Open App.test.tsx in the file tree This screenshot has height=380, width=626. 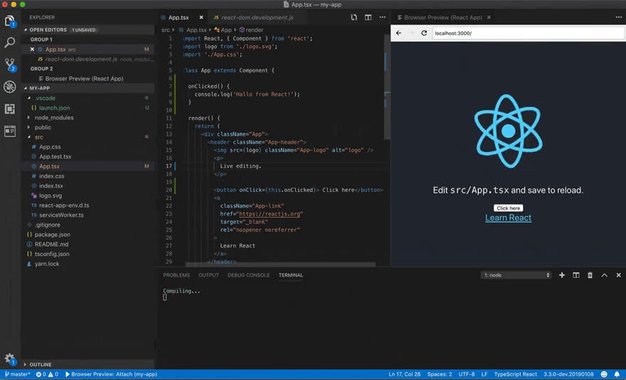tap(55, 156)
